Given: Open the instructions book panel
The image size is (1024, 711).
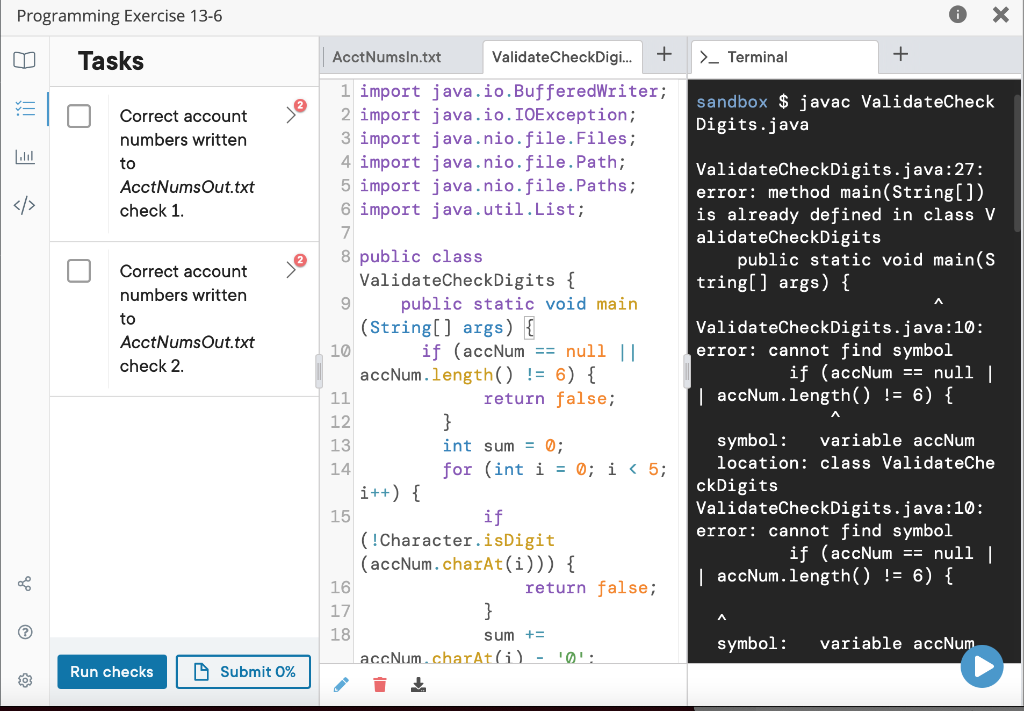Looking at the screenshot, I should (x=24, y=61).
